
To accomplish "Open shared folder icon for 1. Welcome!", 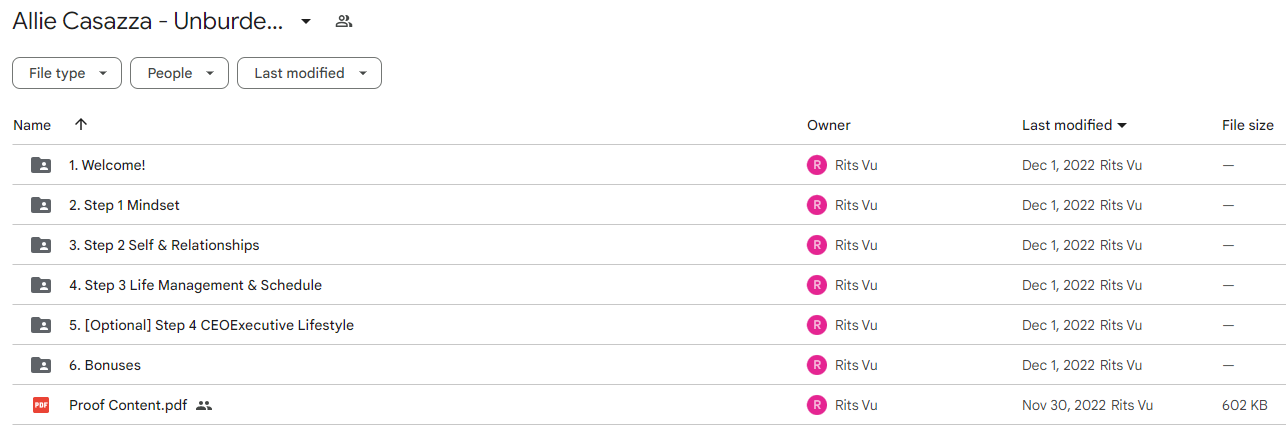I will pyautogui.click(x=41, y=165).
